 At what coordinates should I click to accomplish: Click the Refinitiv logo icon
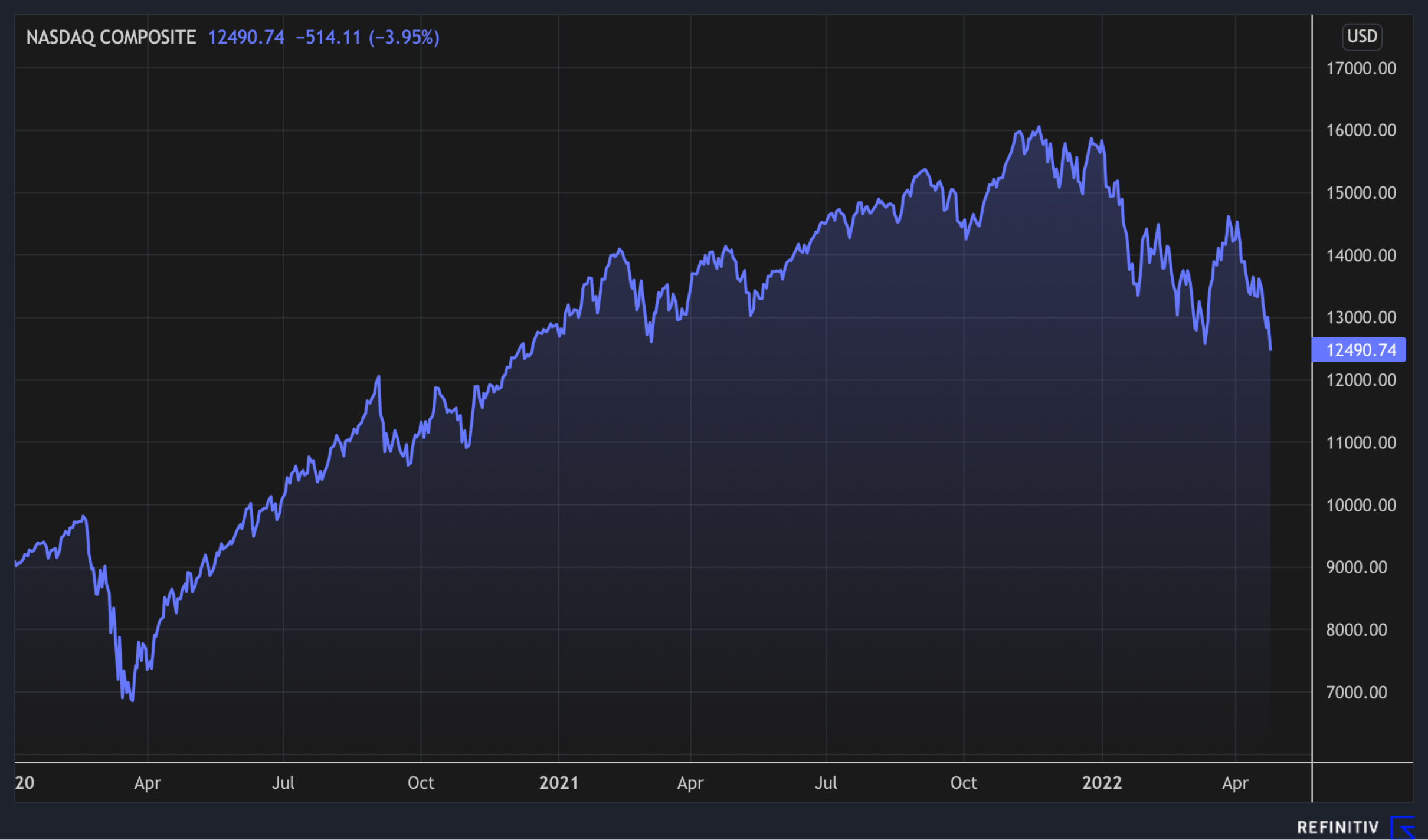[x=1403, y=827]
